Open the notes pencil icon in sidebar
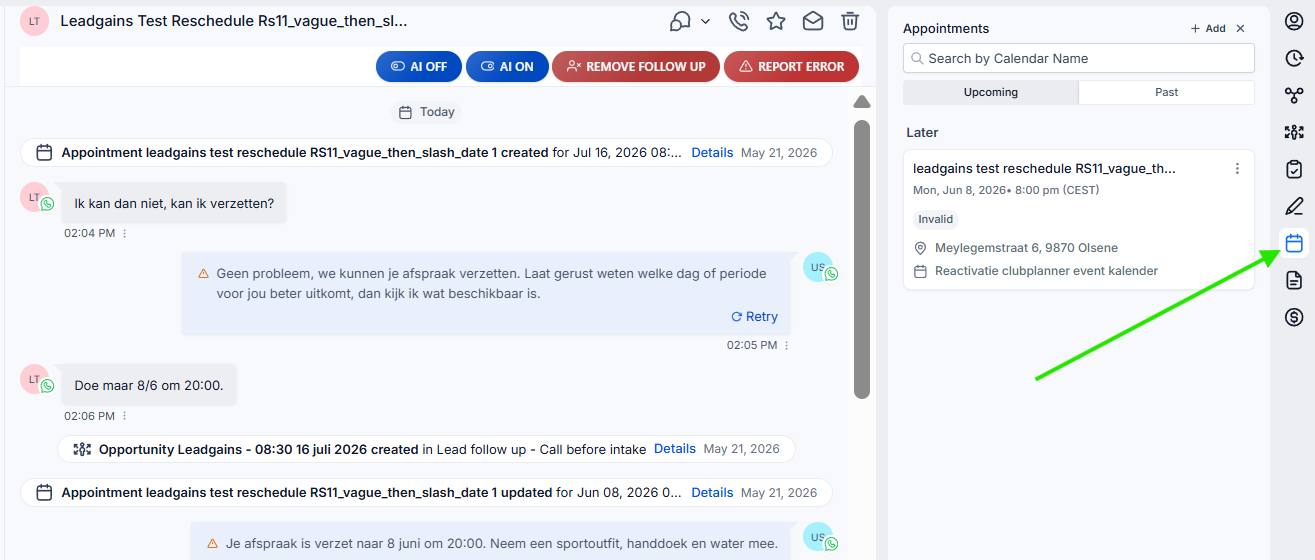 1293,206
